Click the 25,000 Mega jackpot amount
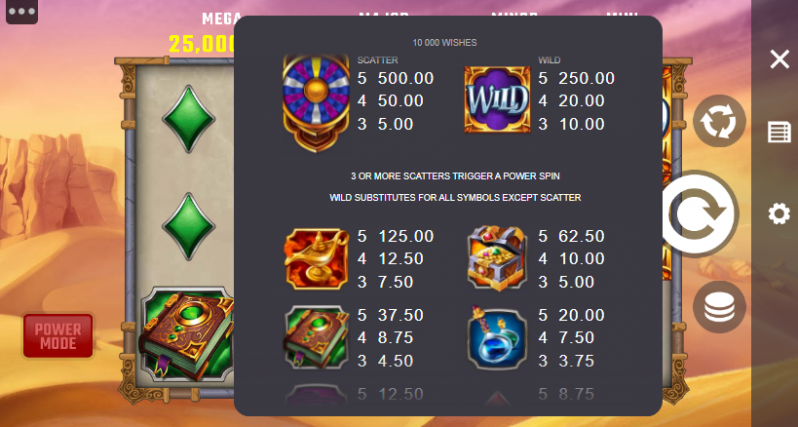This screenshot has height=427, width=798. (x=202, y=44)
